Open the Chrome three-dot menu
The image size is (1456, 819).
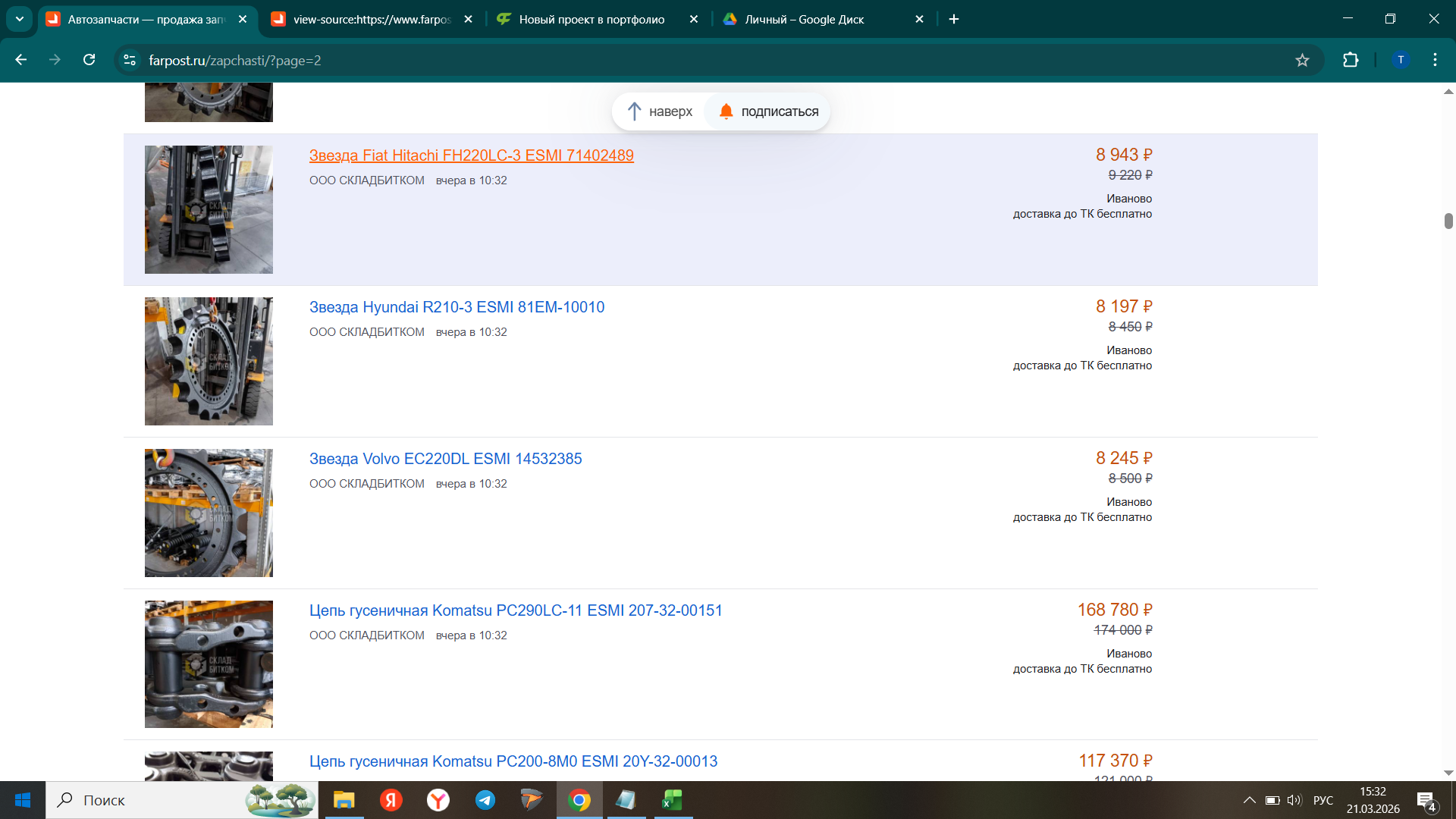[x=1435, y=60]
